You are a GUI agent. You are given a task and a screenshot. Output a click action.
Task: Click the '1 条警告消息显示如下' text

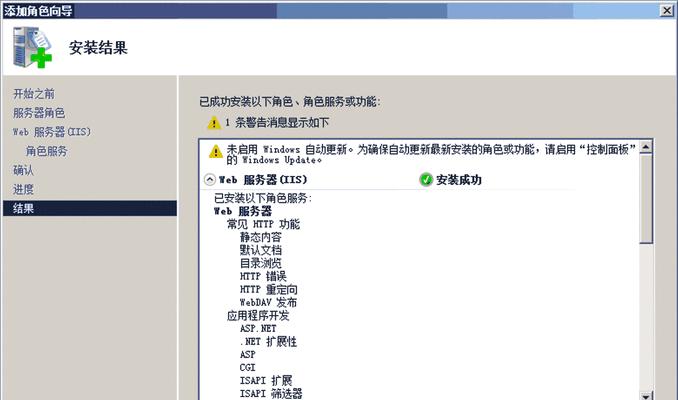pos(277,123)
